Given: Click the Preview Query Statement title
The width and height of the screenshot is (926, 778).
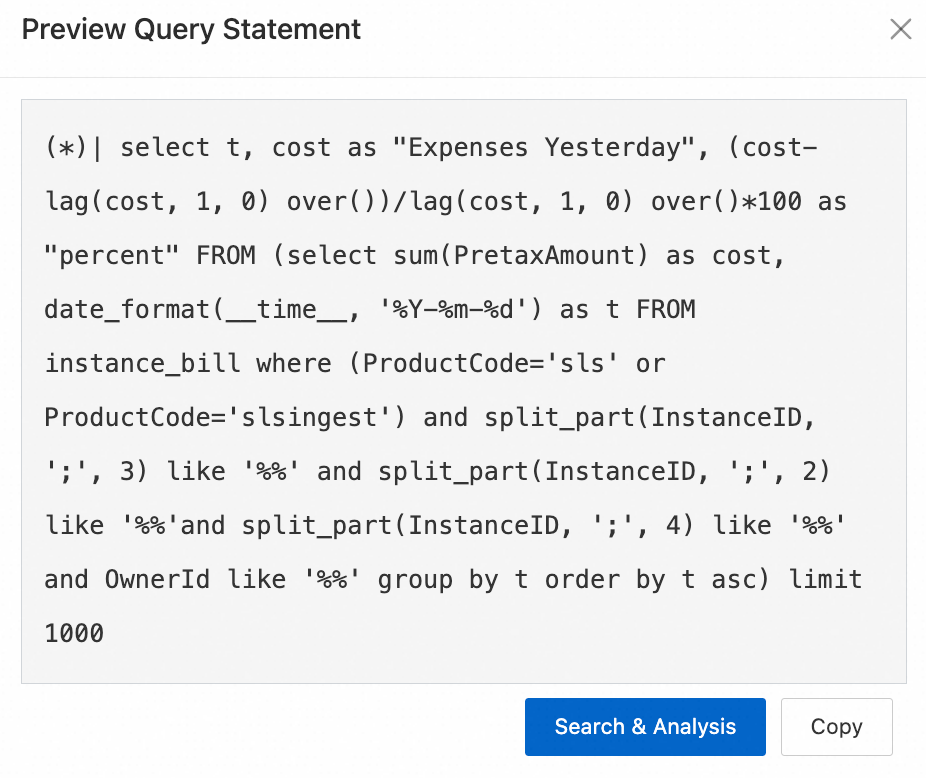Looking at the screenshot, I should coord(191,29).
